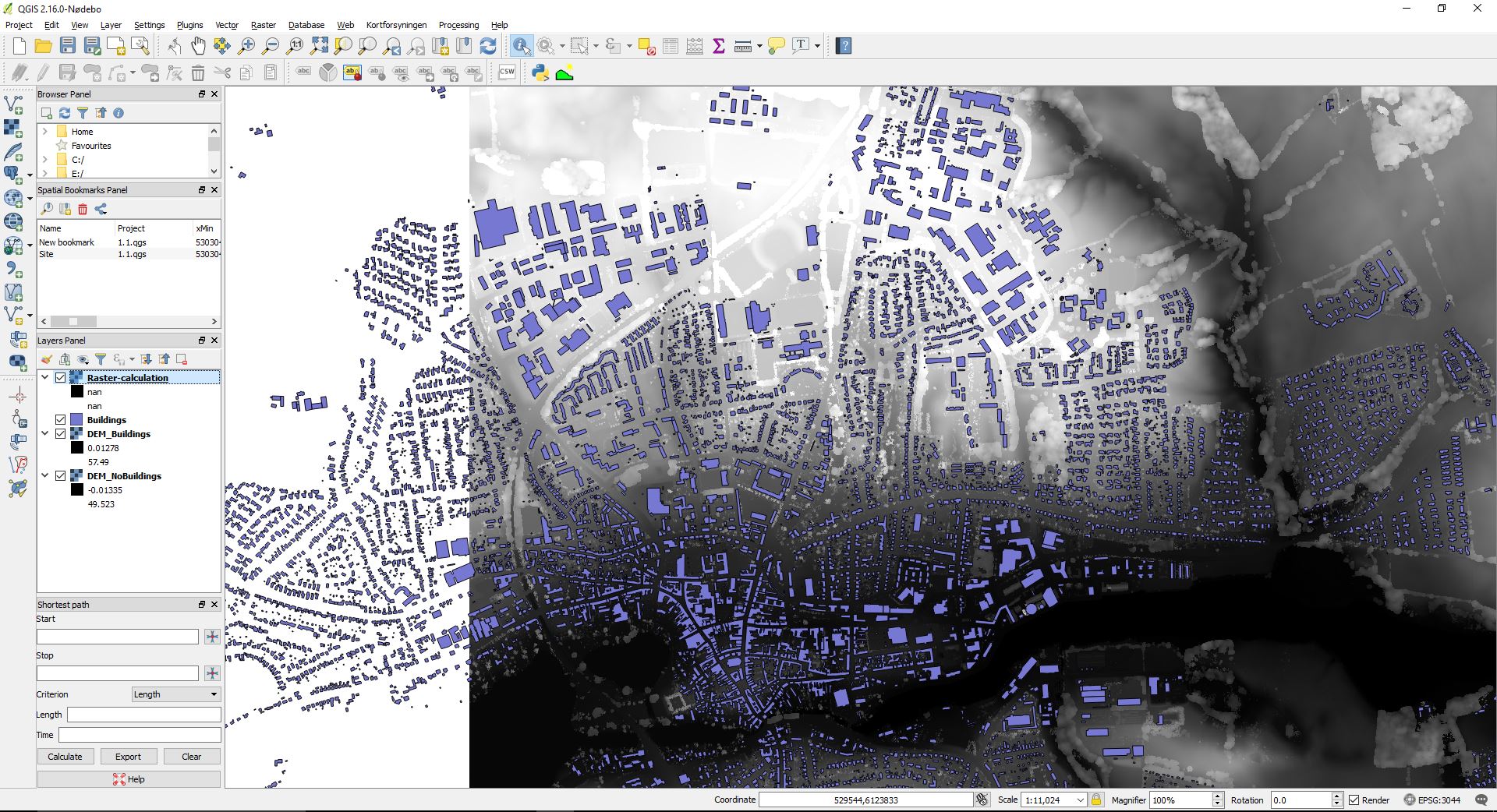Click the black swatch above 0.01278 value

(x=76, y=448)
